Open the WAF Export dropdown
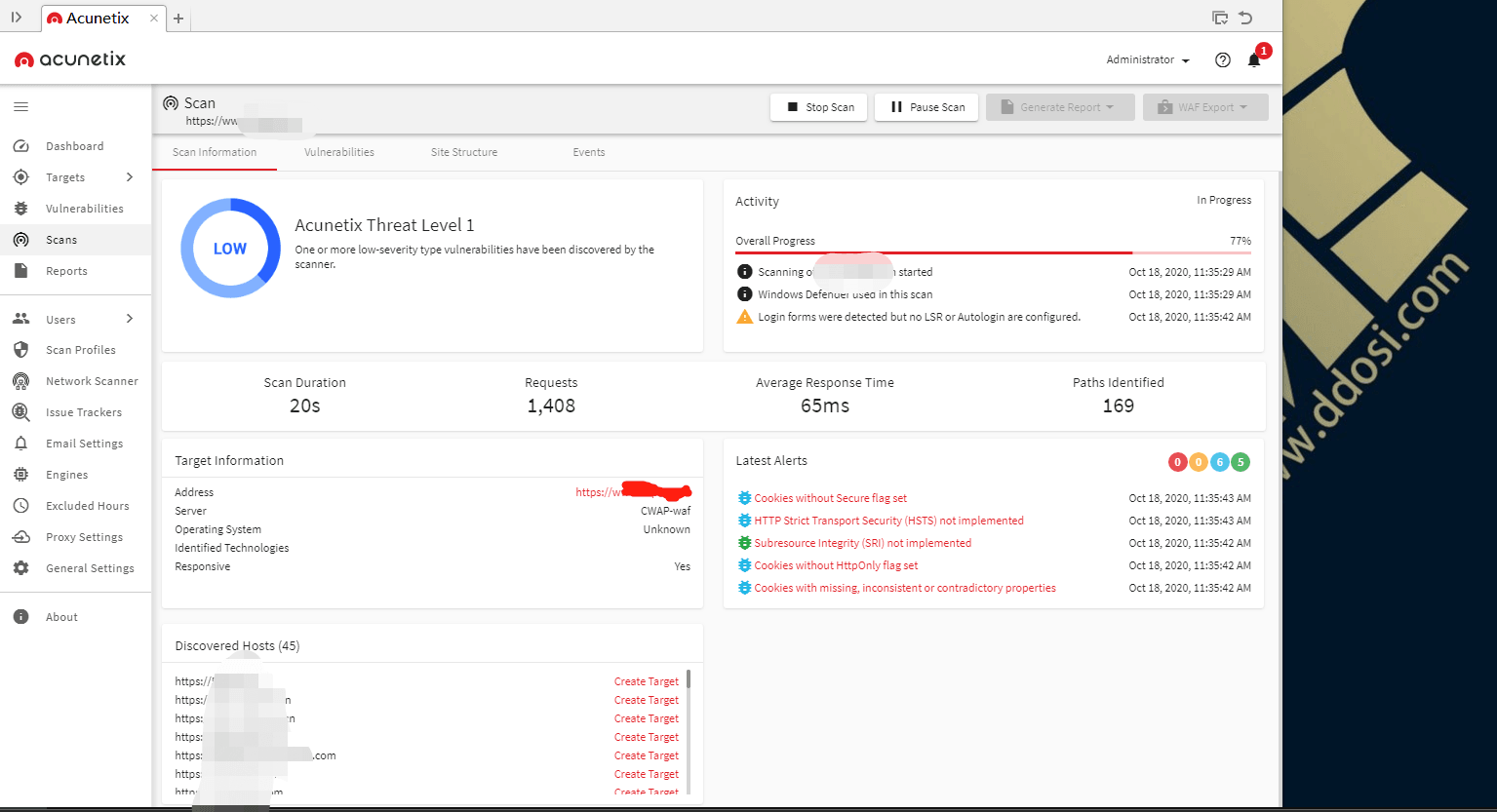1497x812 pixels. (x=1205, y=107)
